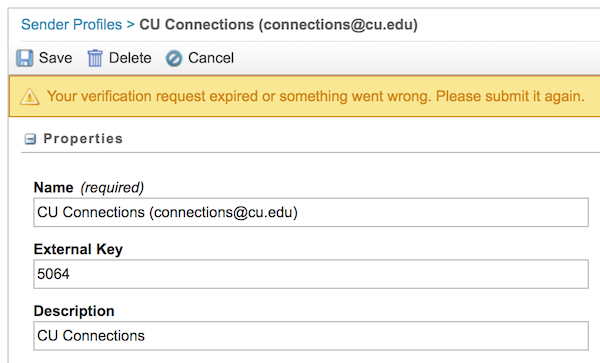Click the verification request expired warning message
The image size is (600, 363).
pyautogui.click(x=316, y=96)
